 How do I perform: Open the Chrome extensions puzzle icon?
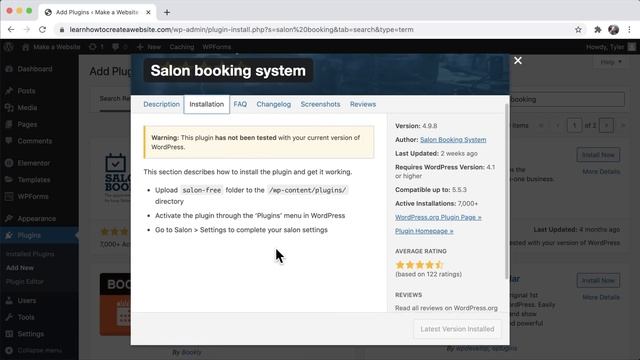598,29
